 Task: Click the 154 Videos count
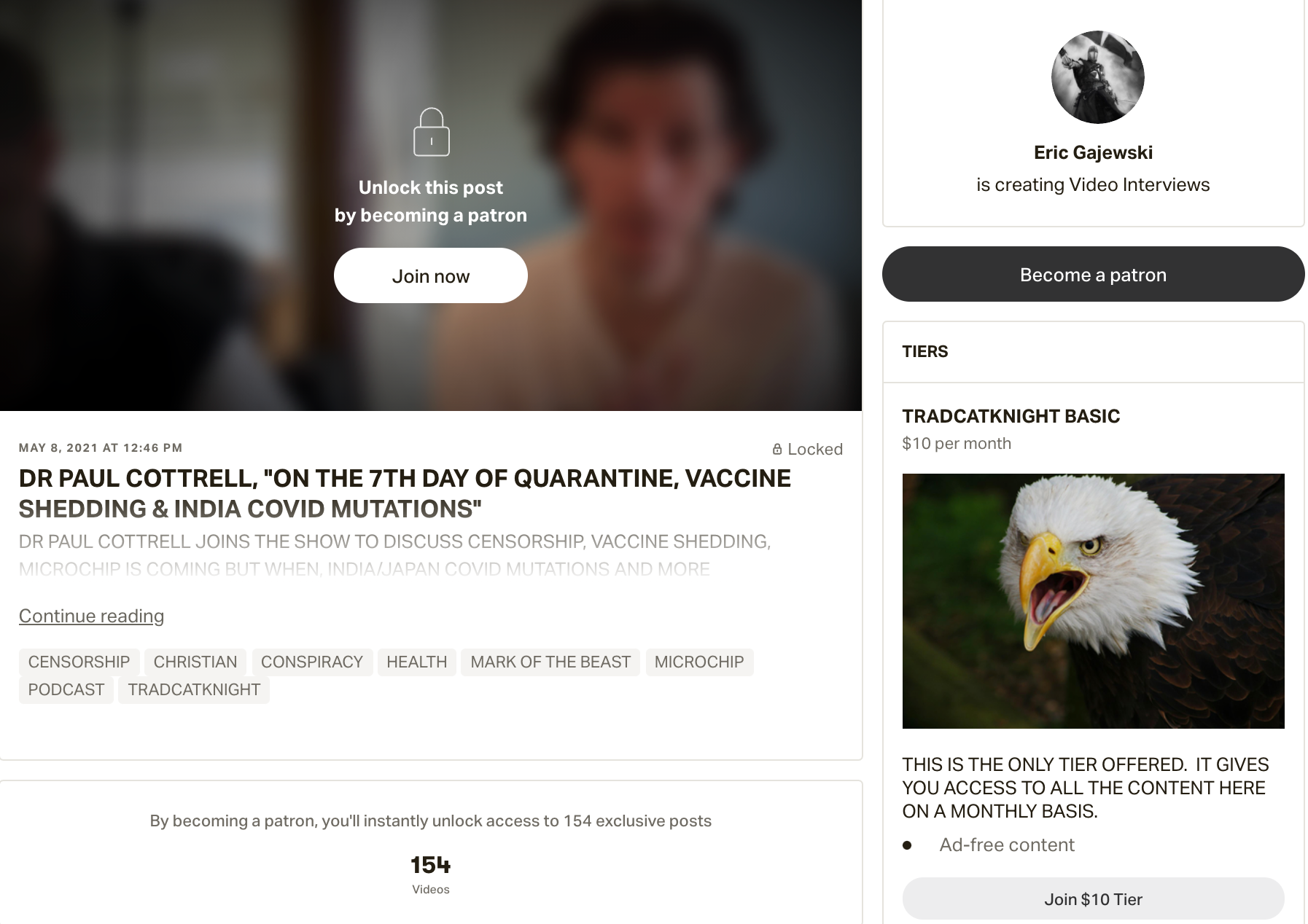point(430,873)
